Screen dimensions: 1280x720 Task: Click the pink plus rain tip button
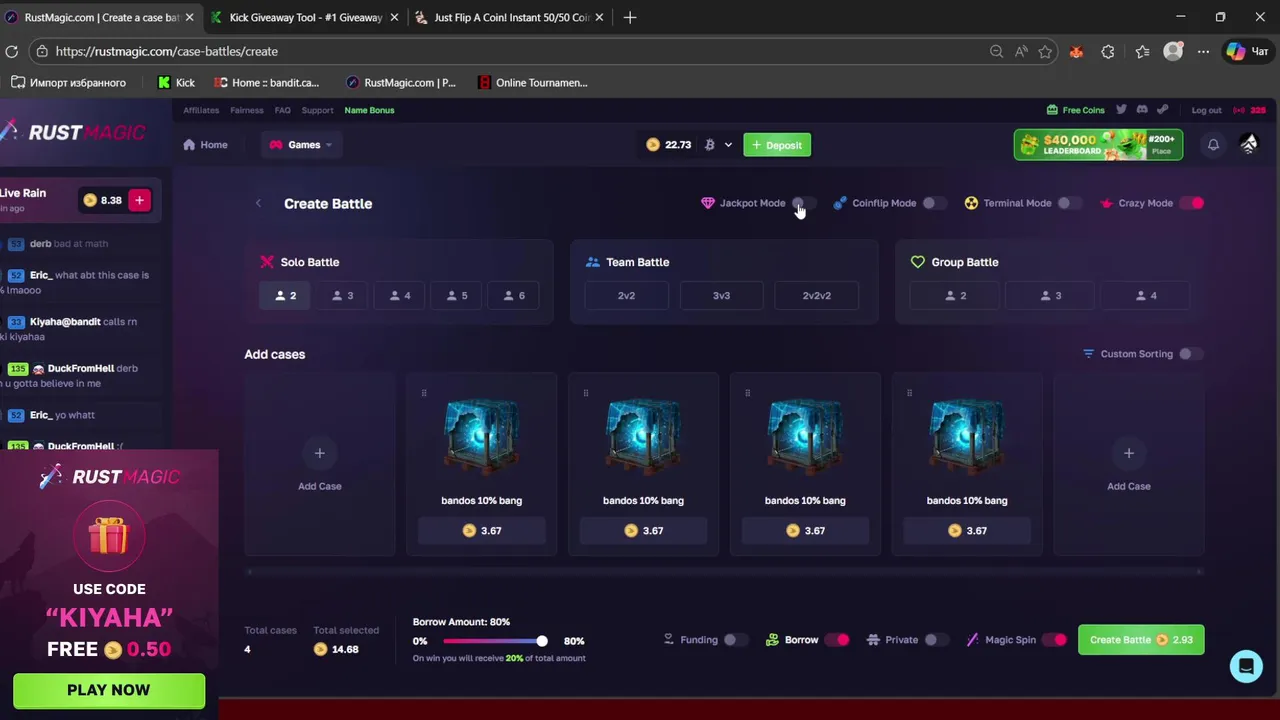coord(139,200)
